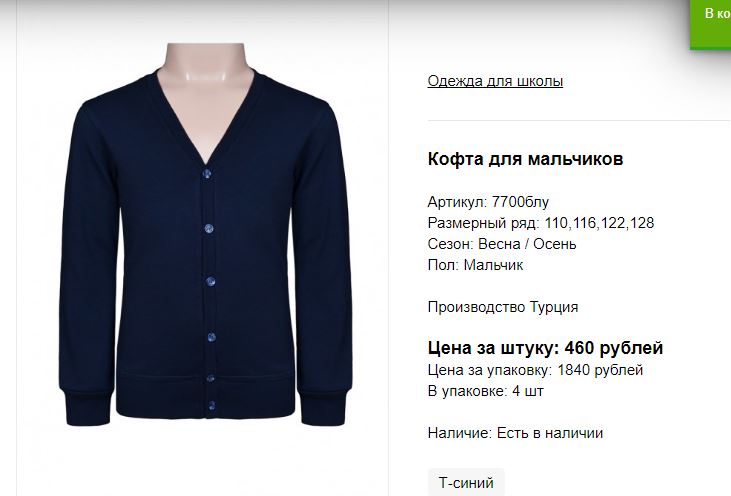Screen dimensions: 731x496
Task: Click the per-piece price "460 рублей"
Action: 614,348
